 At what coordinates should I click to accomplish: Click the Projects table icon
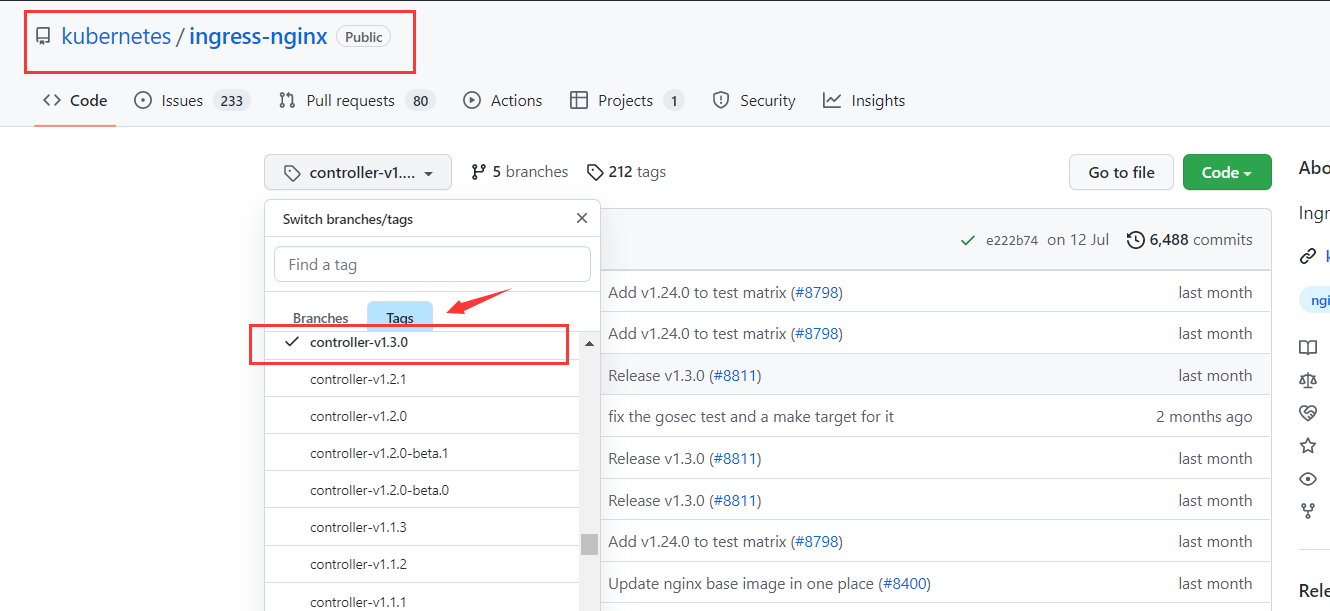tap(579, 100)
